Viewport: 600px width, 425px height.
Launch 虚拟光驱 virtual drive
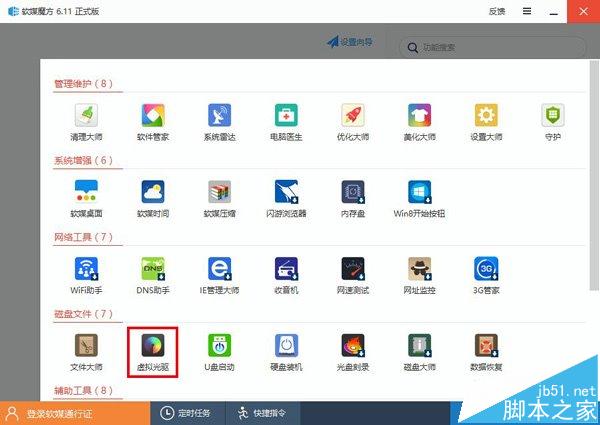tap(153, 353)
